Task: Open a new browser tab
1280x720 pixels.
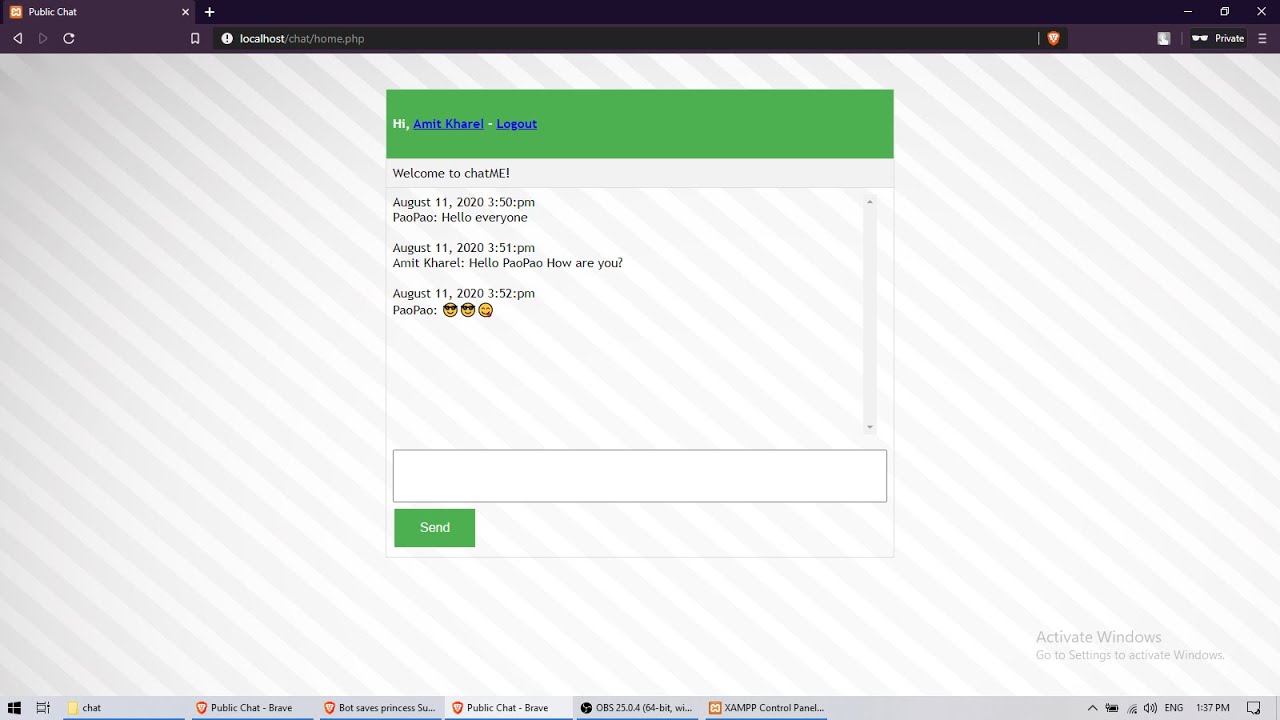Action: click(x=209, y=12)
